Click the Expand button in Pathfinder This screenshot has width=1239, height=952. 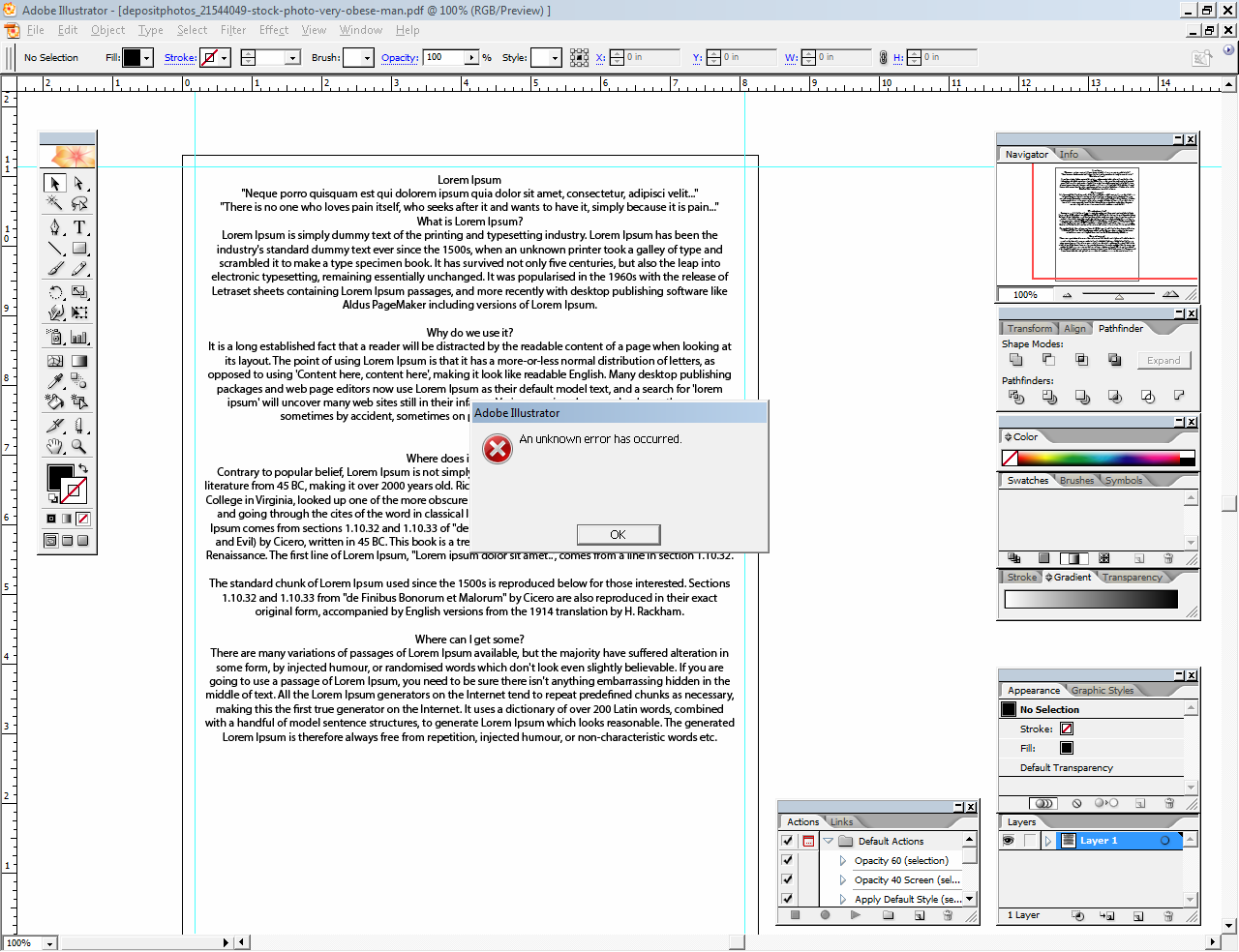tap(1163, 360)
